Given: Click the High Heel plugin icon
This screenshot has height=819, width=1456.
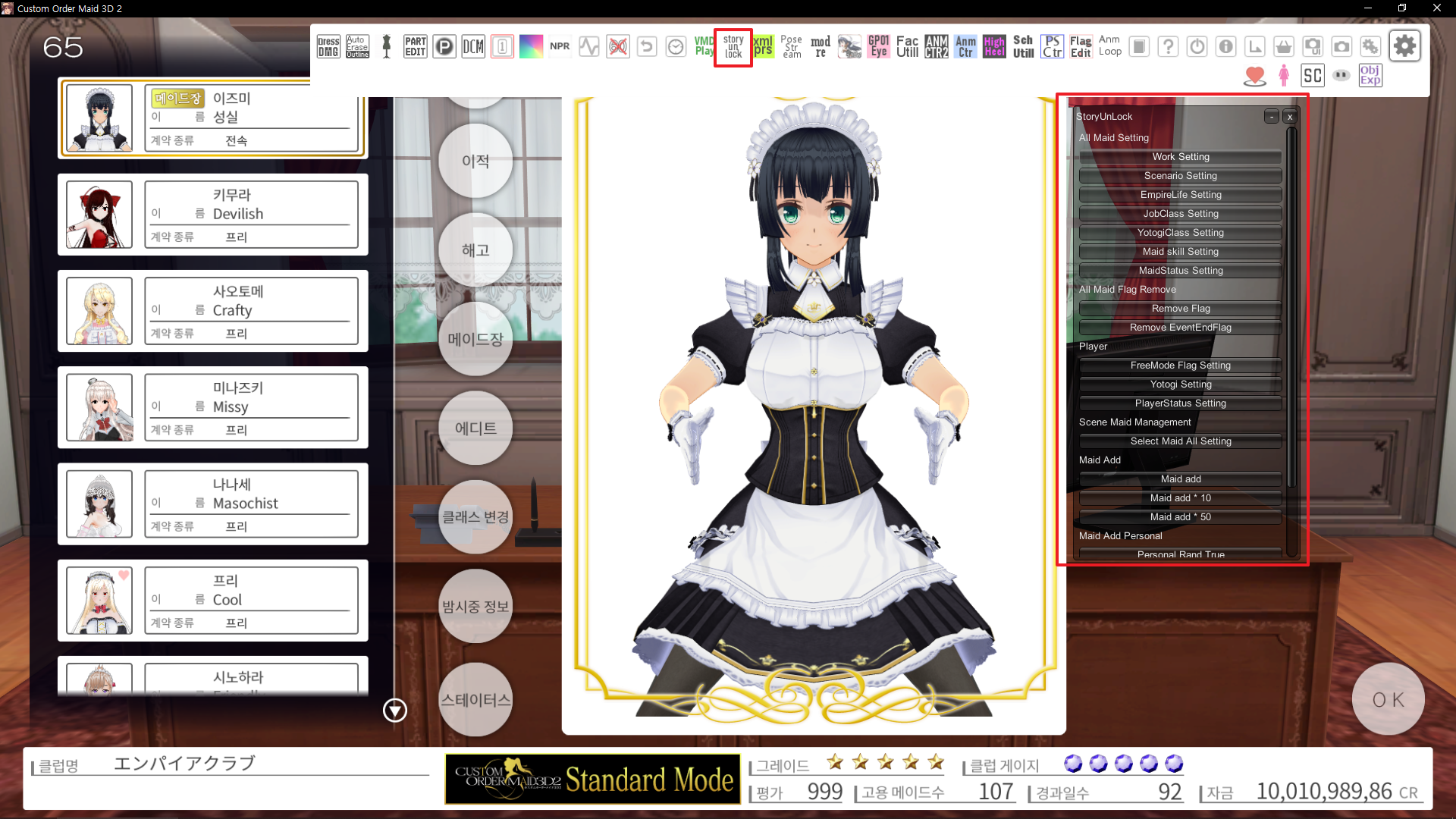Looking at the screenshot, I should tap(993, 47).
